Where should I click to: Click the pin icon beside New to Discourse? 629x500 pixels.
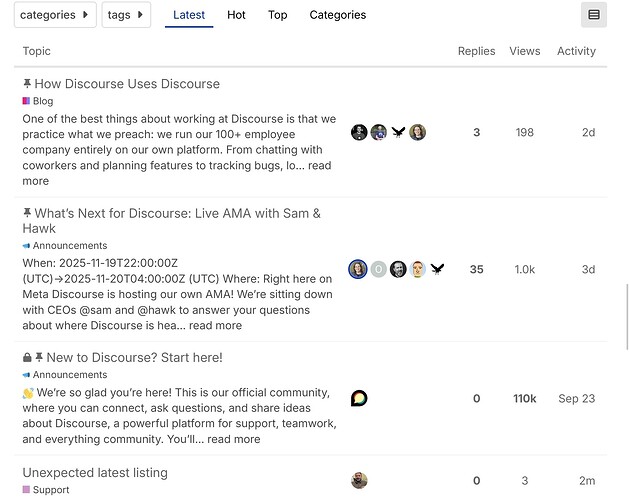(x=39, y=357)
